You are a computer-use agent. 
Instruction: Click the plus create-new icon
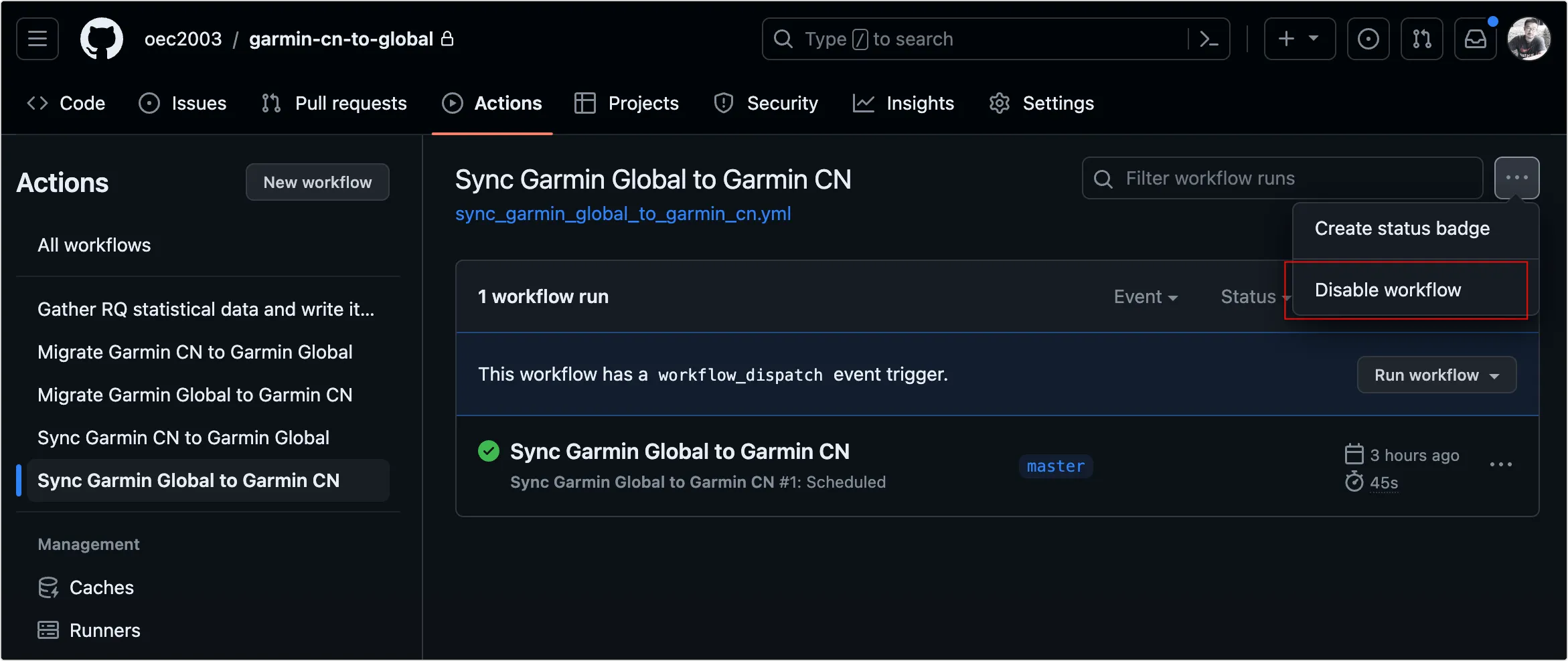1286,39
